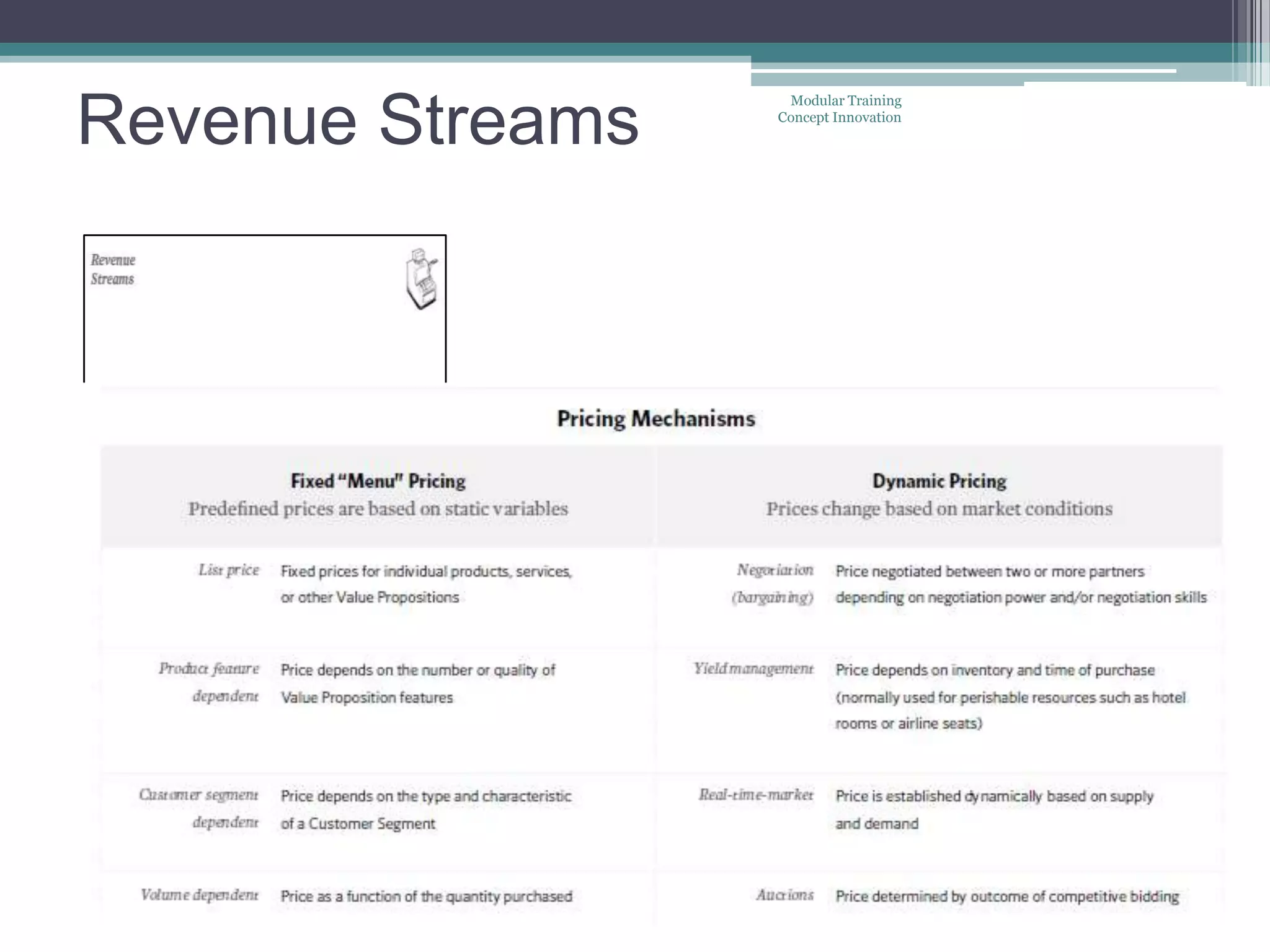
Task: Select the 'Revenue Streams' slide title
Action: (358, 120)
